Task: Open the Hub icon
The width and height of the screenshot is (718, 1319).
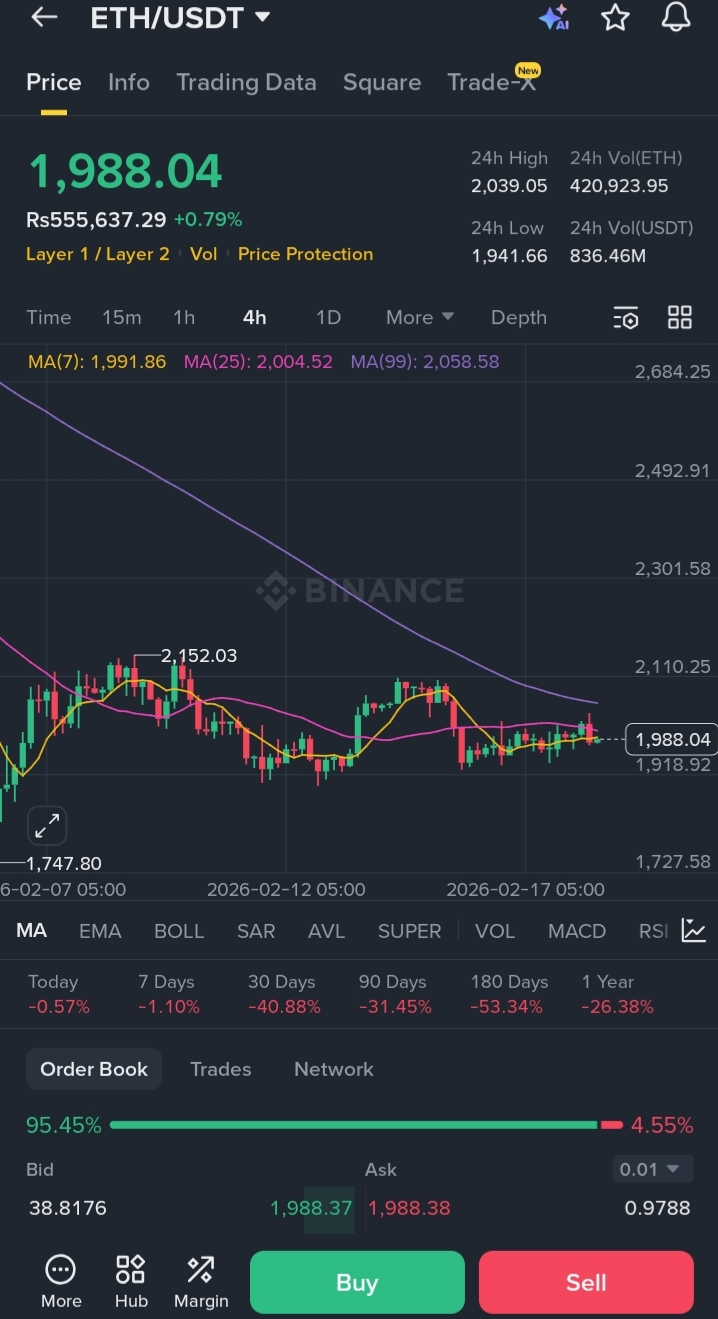Action: (131, 1281)
